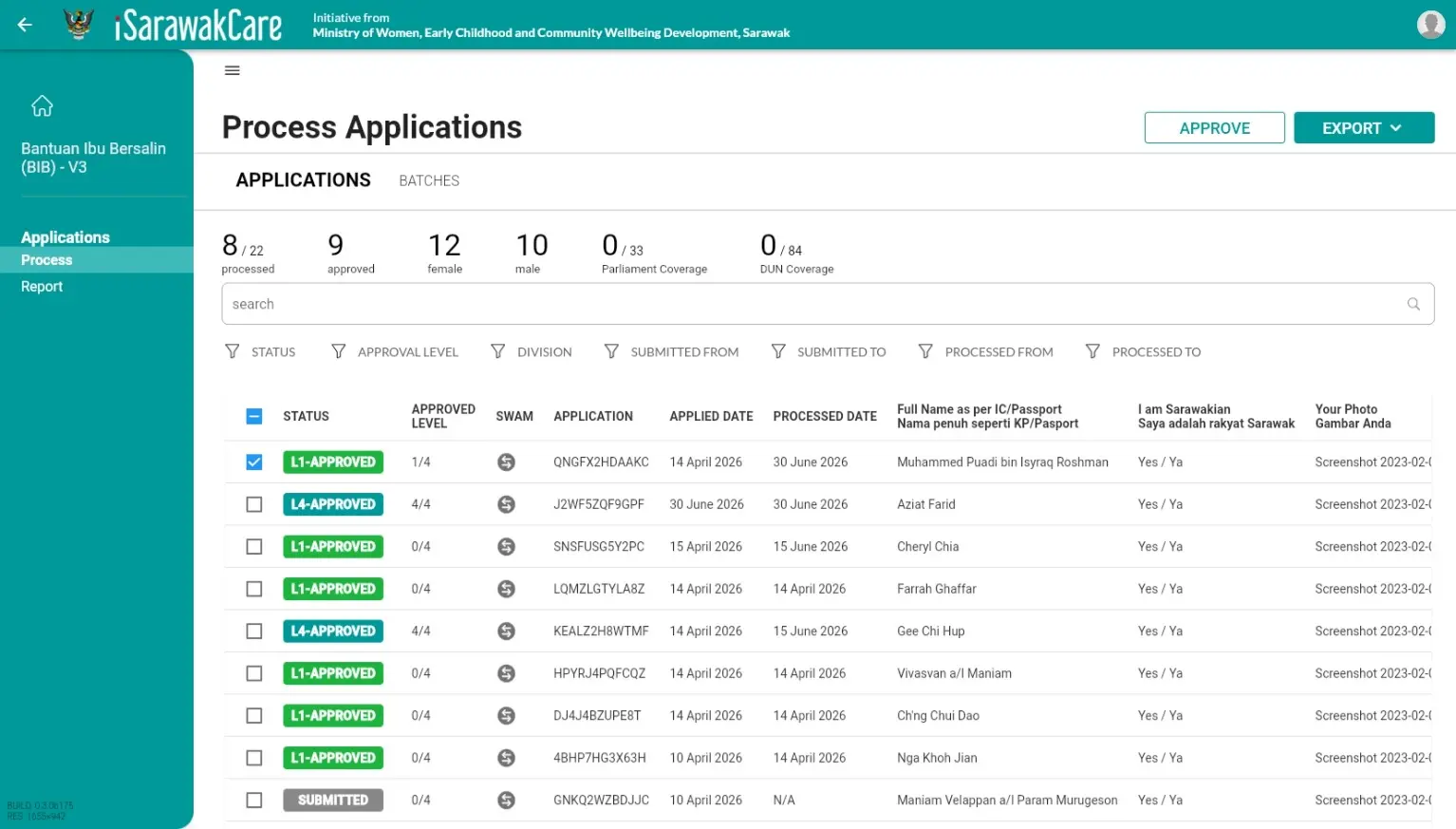Toggle the select-all header checkbox

(x=253, y=416)
